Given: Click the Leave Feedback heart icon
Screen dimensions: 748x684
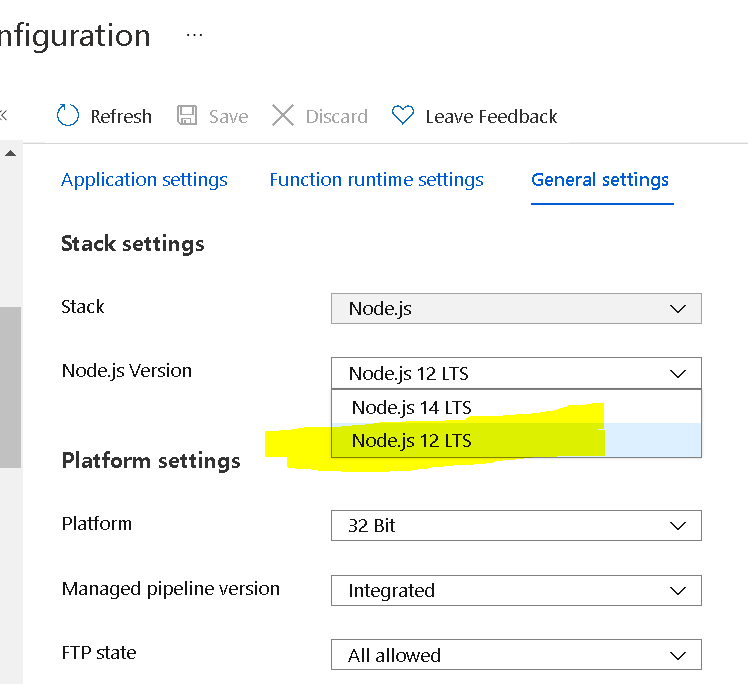Looking at the screenshot, I should [403, 116].
